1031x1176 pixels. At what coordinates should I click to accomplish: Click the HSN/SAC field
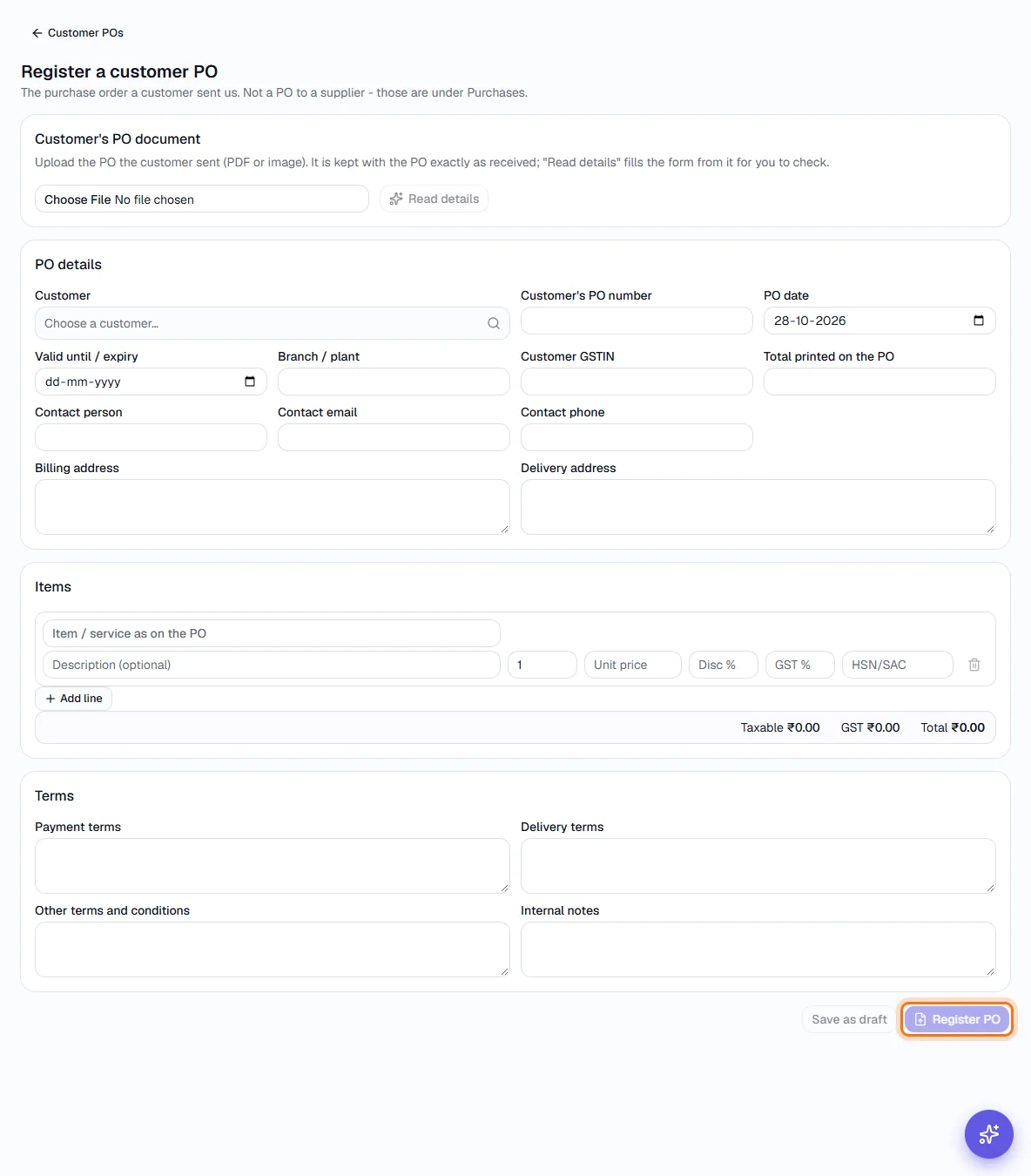[x=898, y=665]
